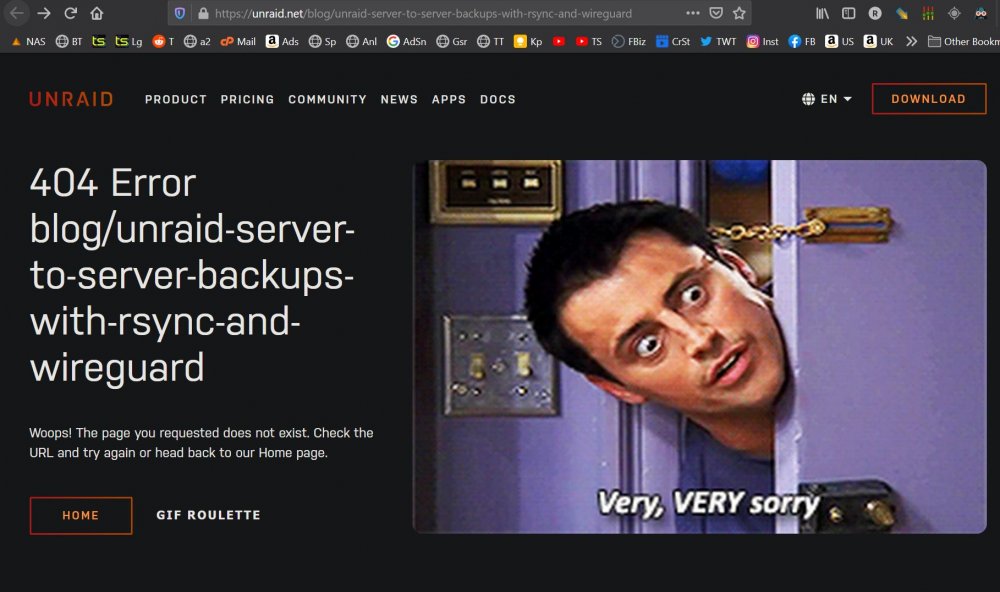This screenshot has width=1000, height=592.
Task: Open the Kp bookmark
Action: 528,41
